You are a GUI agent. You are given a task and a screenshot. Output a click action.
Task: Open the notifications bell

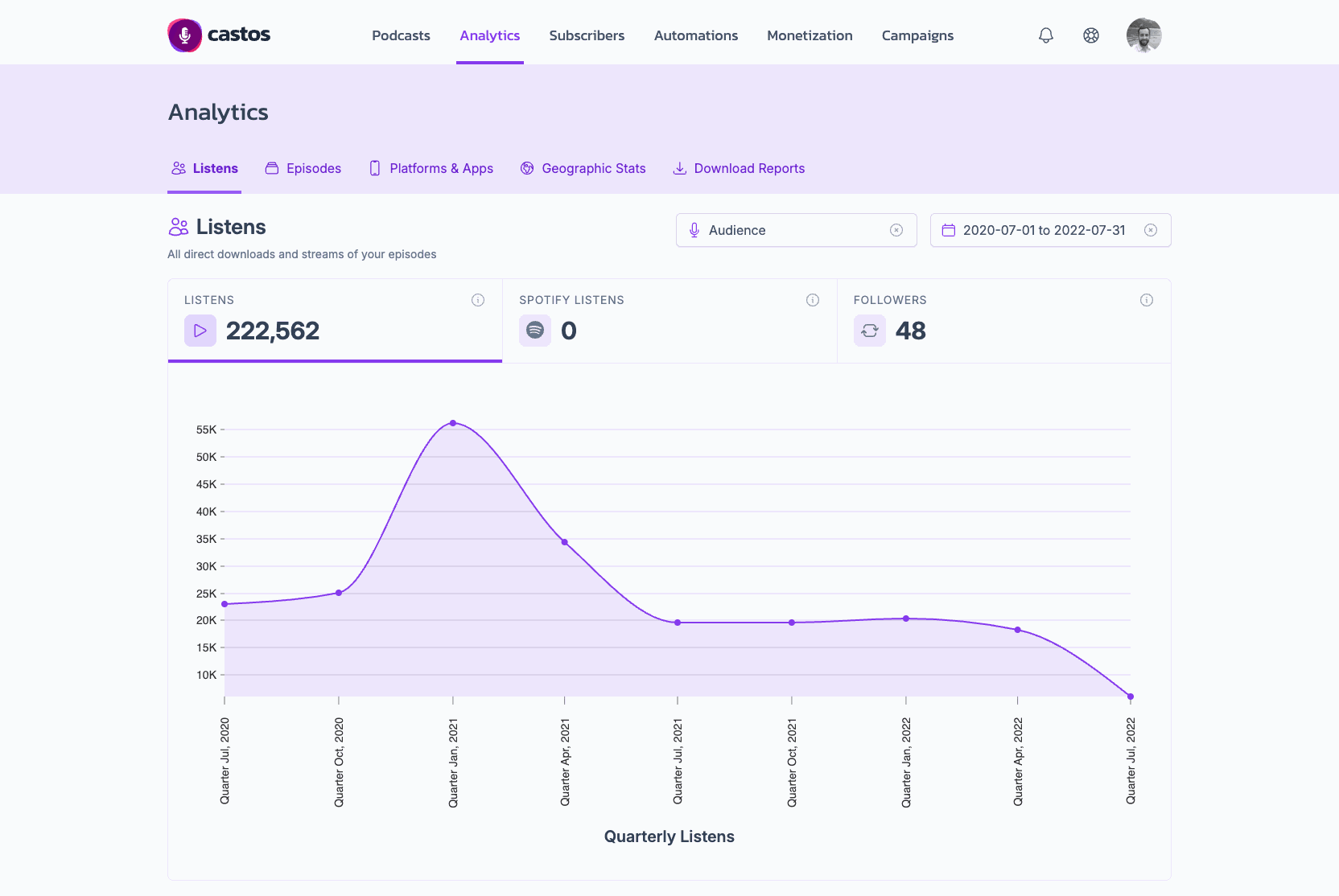click(1045, 35)
